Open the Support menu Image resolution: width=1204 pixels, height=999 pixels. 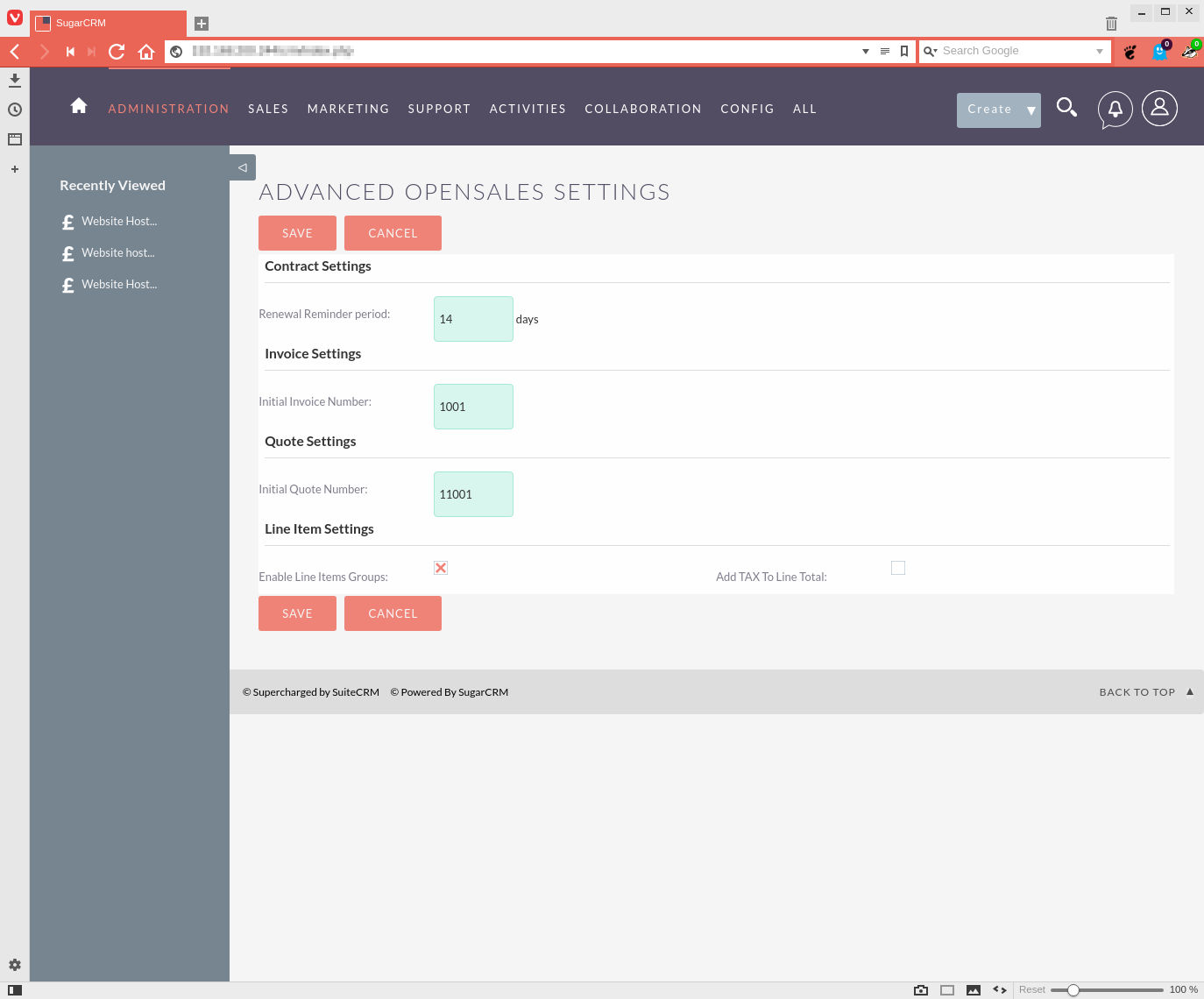(439, 109)
